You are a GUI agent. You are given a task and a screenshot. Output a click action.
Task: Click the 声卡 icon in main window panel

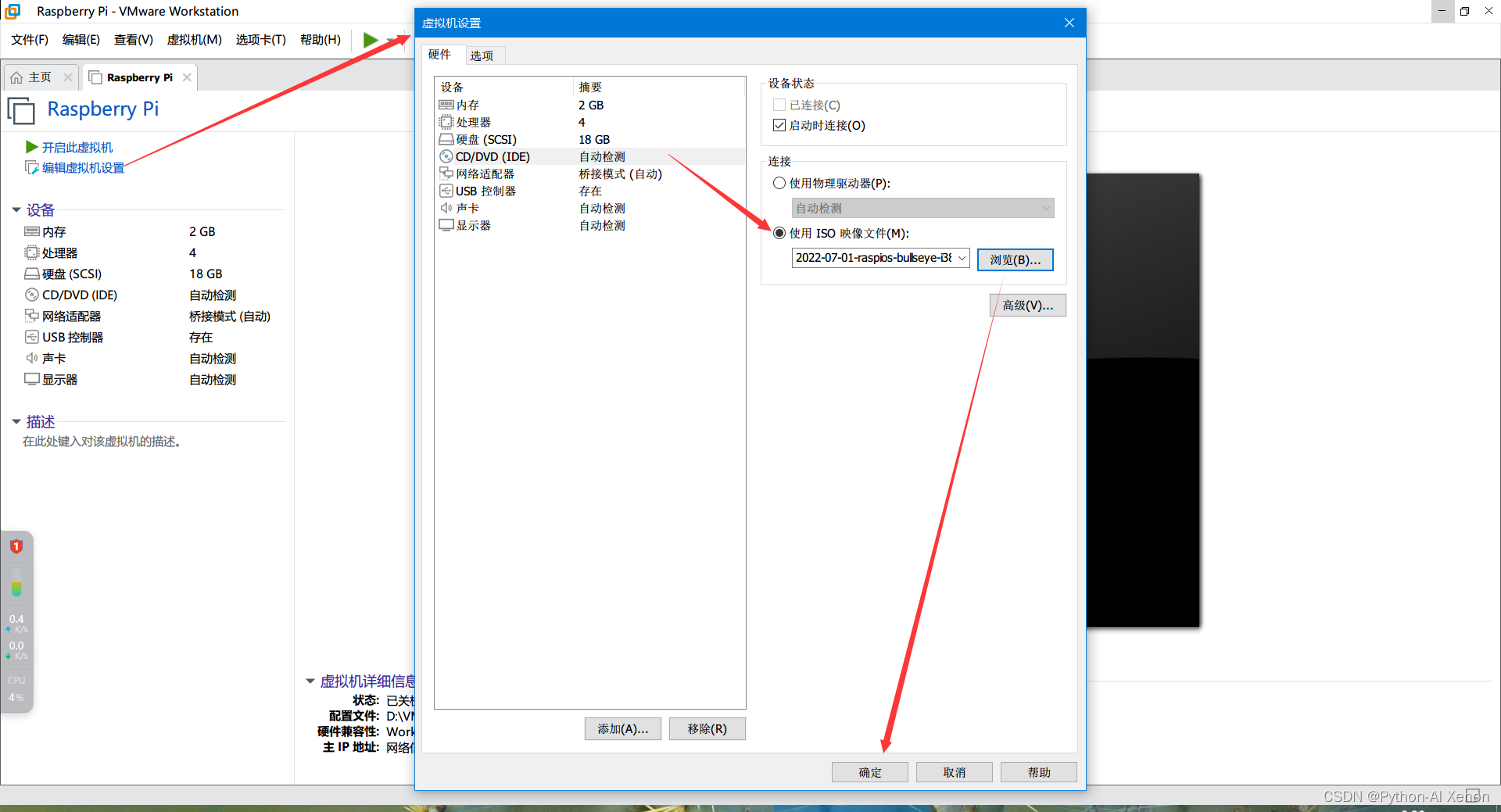[32, 358]
